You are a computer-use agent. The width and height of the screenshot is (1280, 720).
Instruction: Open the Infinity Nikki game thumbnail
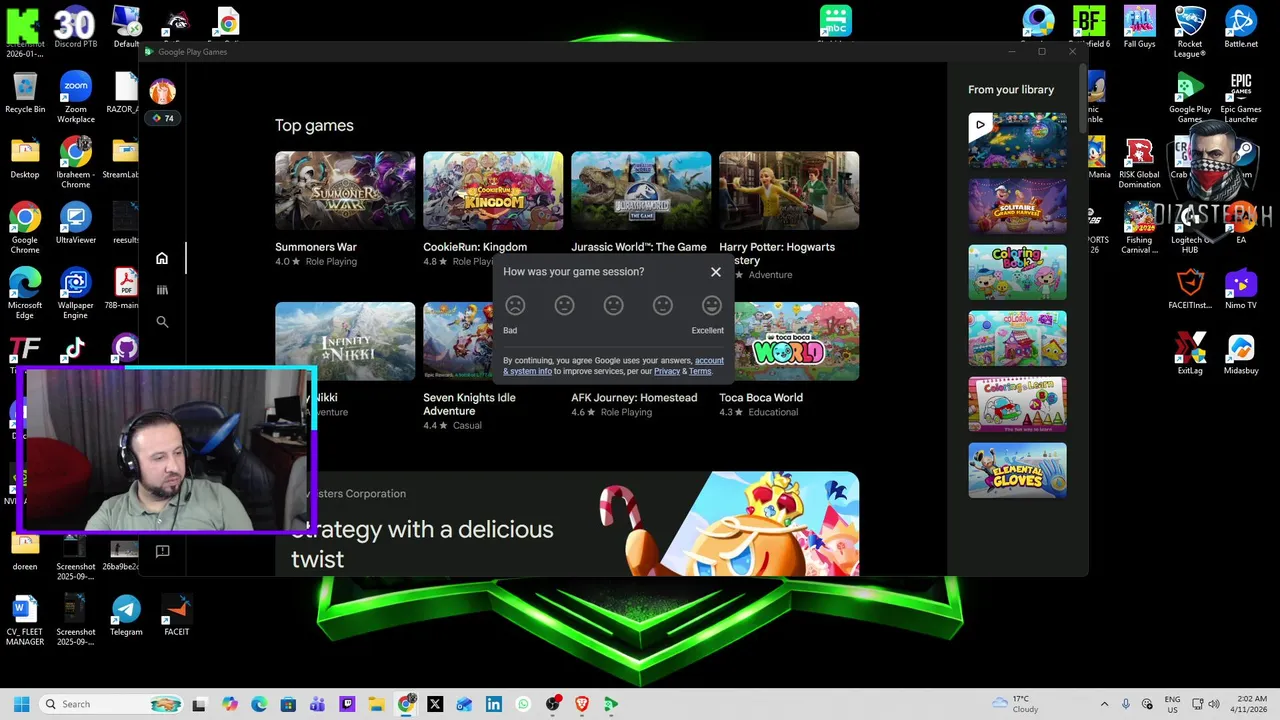345,341
